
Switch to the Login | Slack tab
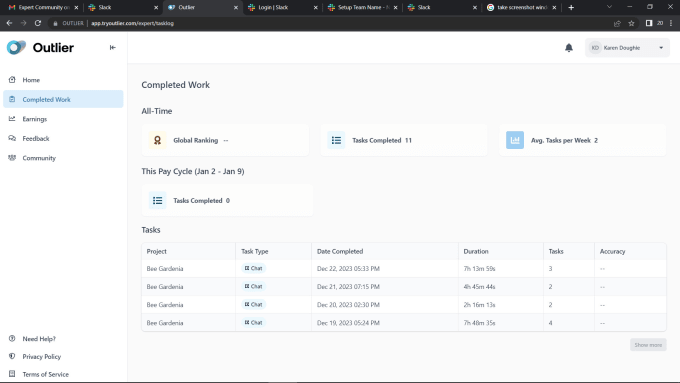tap(283, 7)
